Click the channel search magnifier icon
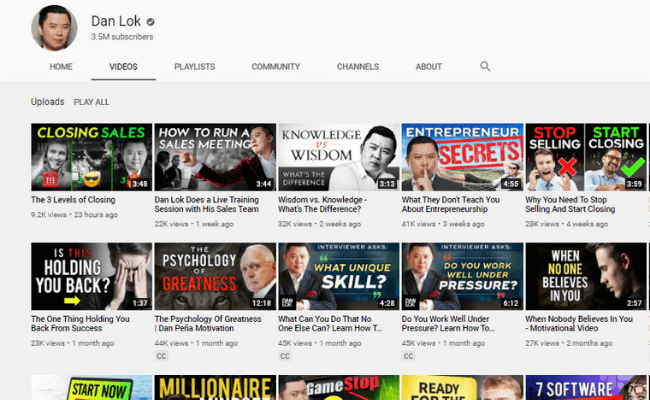Screen dimensions: 650x400 pyautogui.click(x=485, y=66)
